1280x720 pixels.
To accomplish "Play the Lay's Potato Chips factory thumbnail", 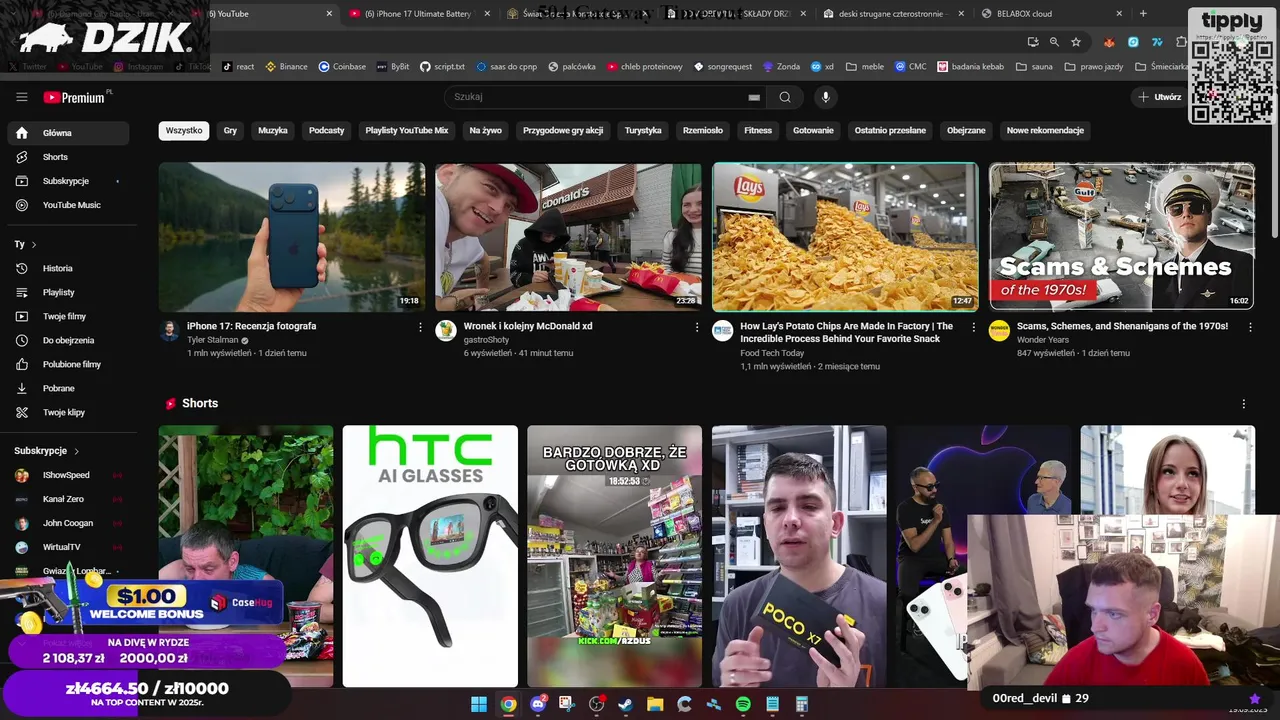I will (845, 237).
